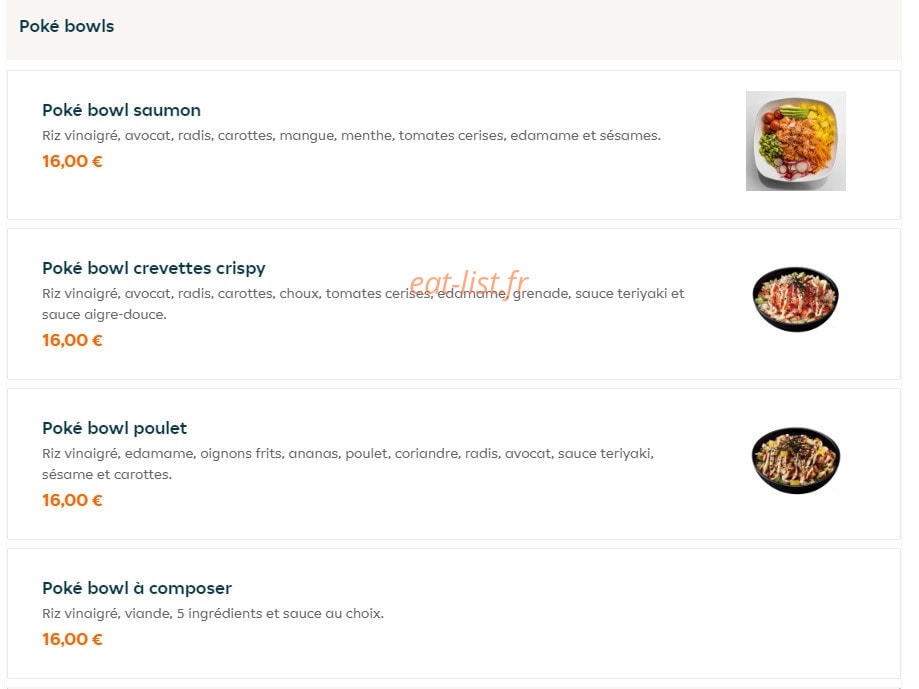Select the Poké bowl saumon title
This screenshot has width=919, height=689.
121,110
